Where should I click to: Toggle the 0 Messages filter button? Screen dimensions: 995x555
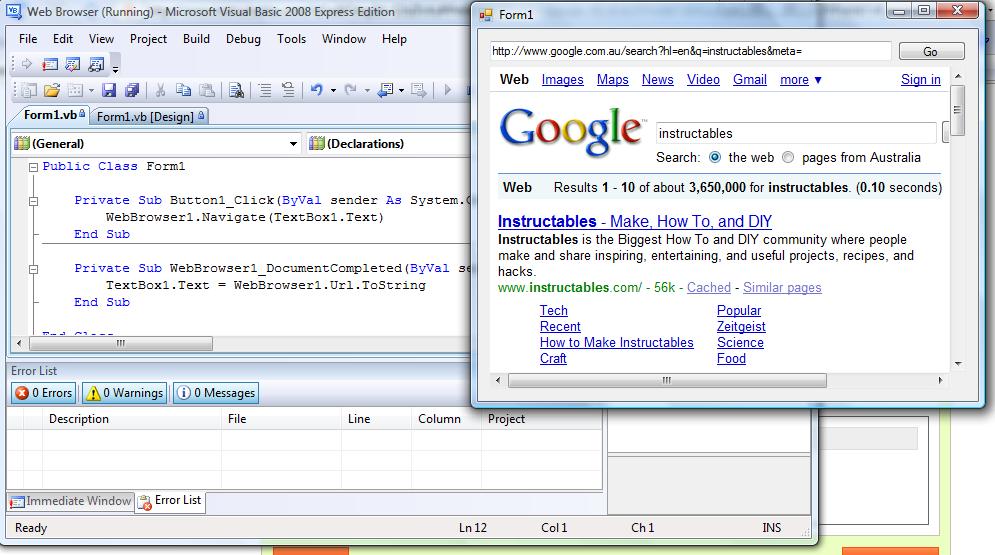[216, 393]
